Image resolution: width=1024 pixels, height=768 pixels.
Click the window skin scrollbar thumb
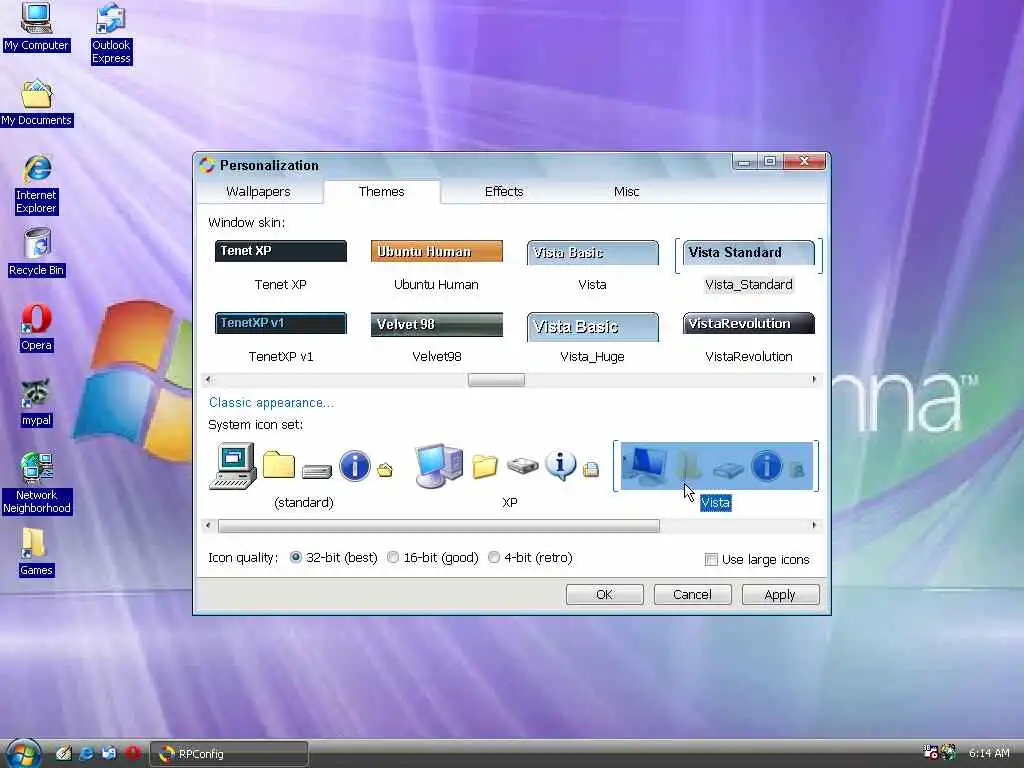[x=496, y=379]
